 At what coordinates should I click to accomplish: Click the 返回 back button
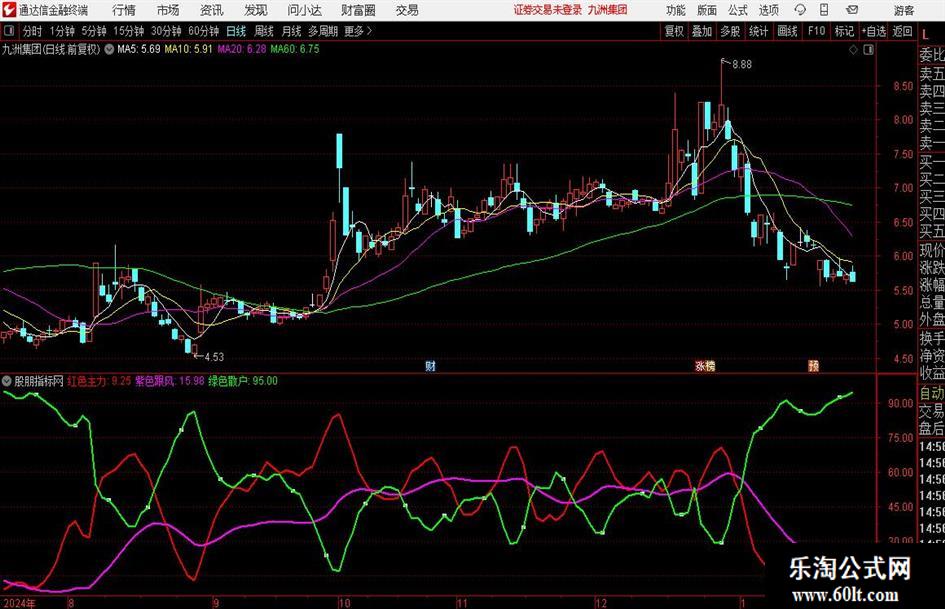pos(902,31)
